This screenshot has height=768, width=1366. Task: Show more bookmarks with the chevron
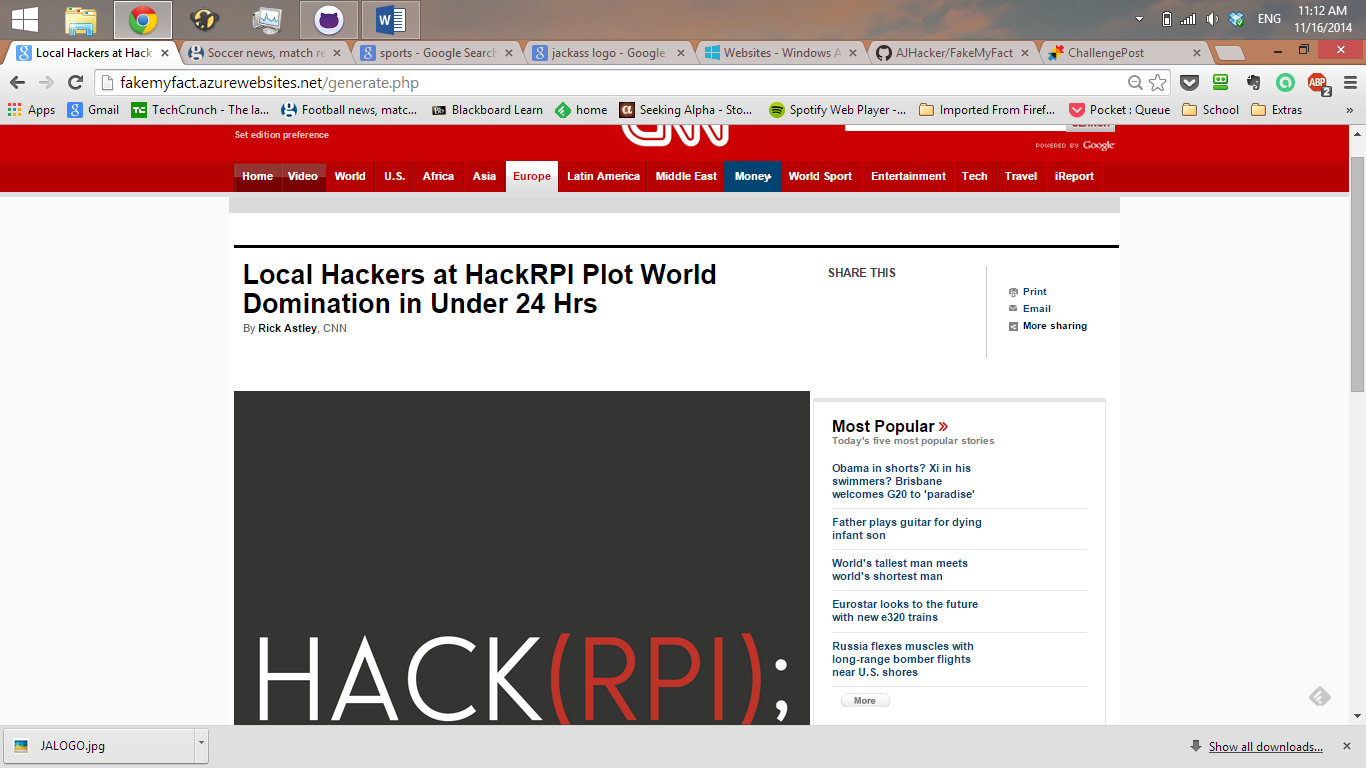coord(1349,110)
